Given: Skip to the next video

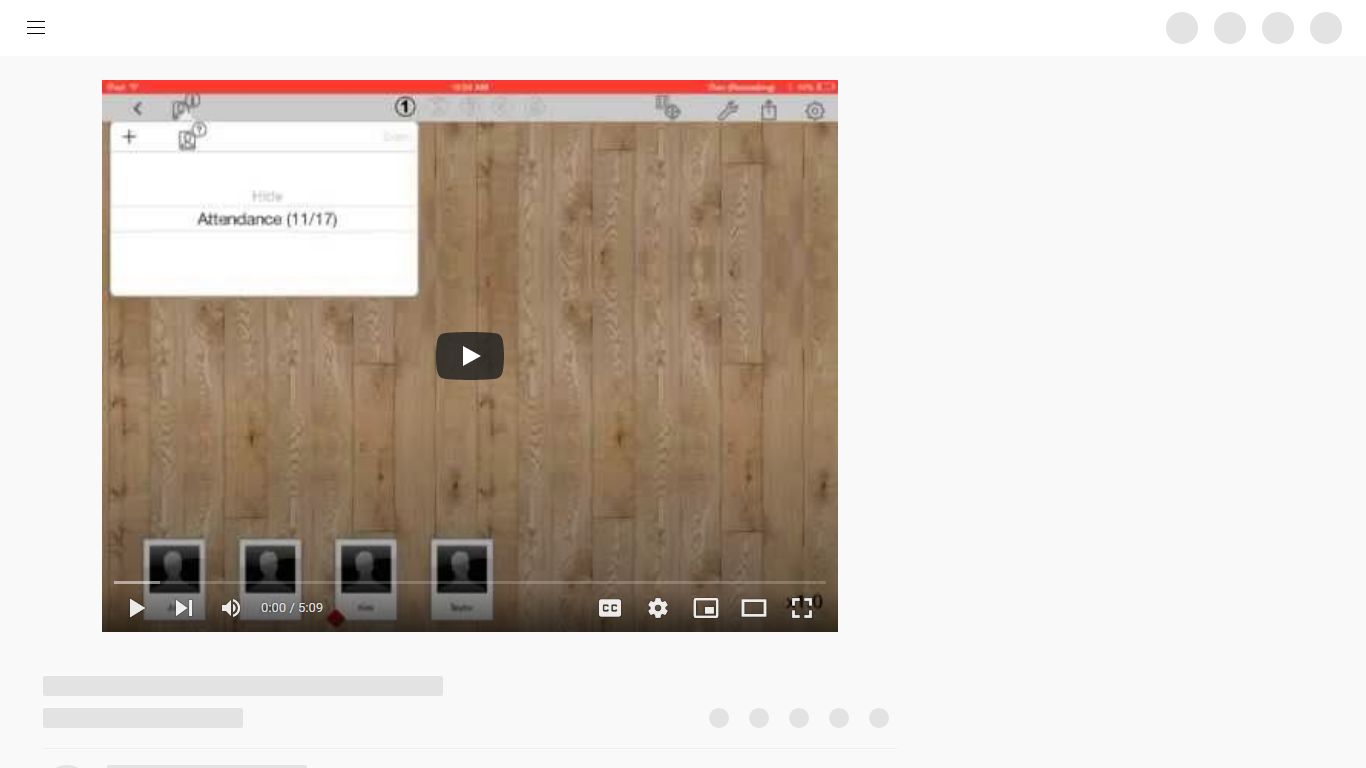Looking at the screenshot, I should point(184,608).
